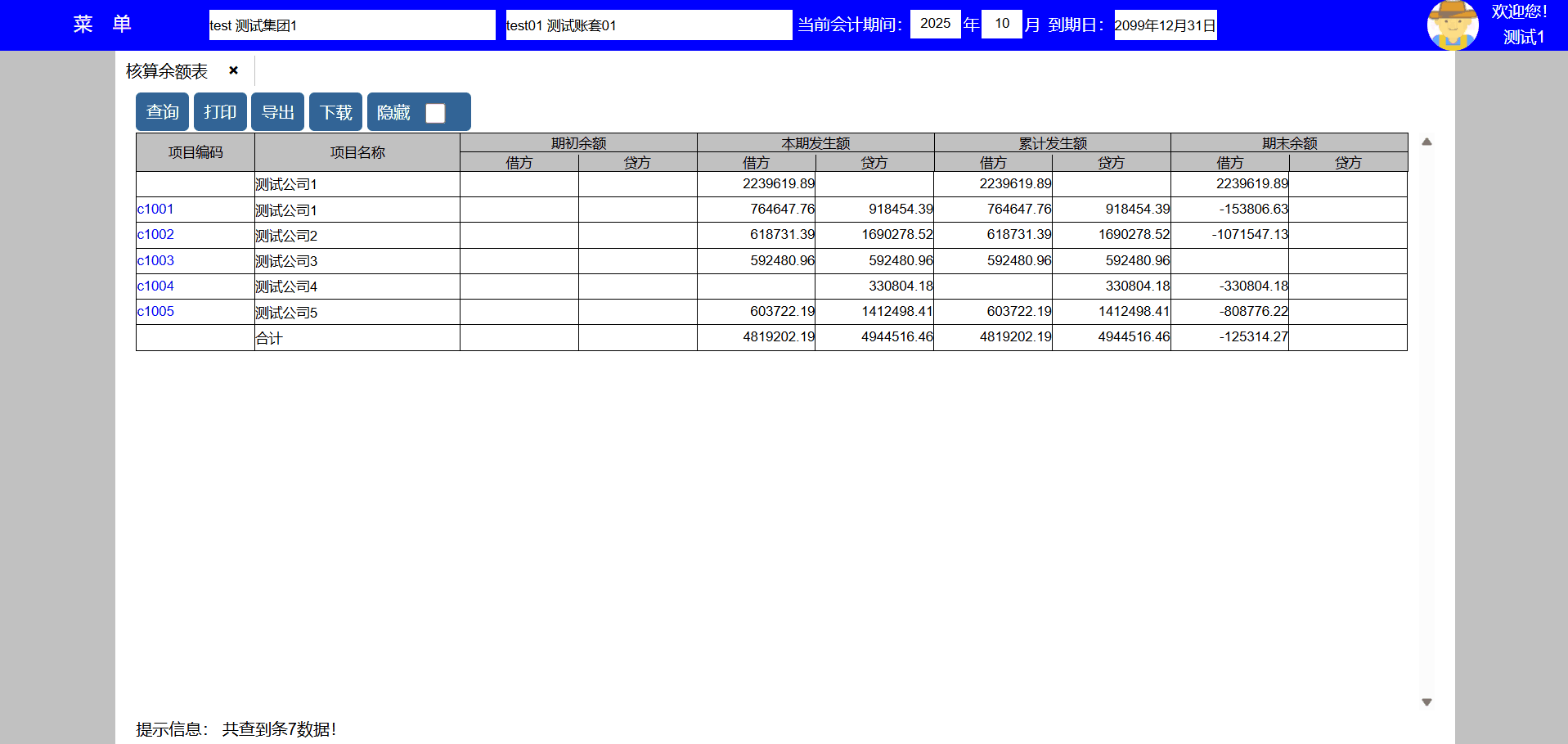Click the user avatar icon
The image size is (1568, 744).
pyautogui.click(x=1452, y=25)
